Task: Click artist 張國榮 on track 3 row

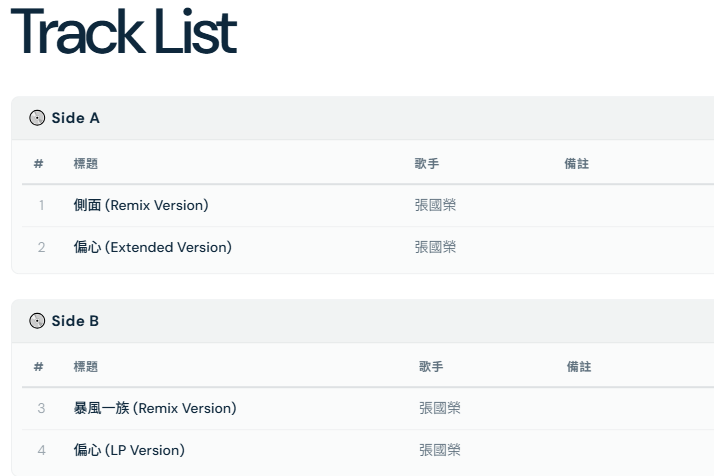Action: [x=440, y=408]
